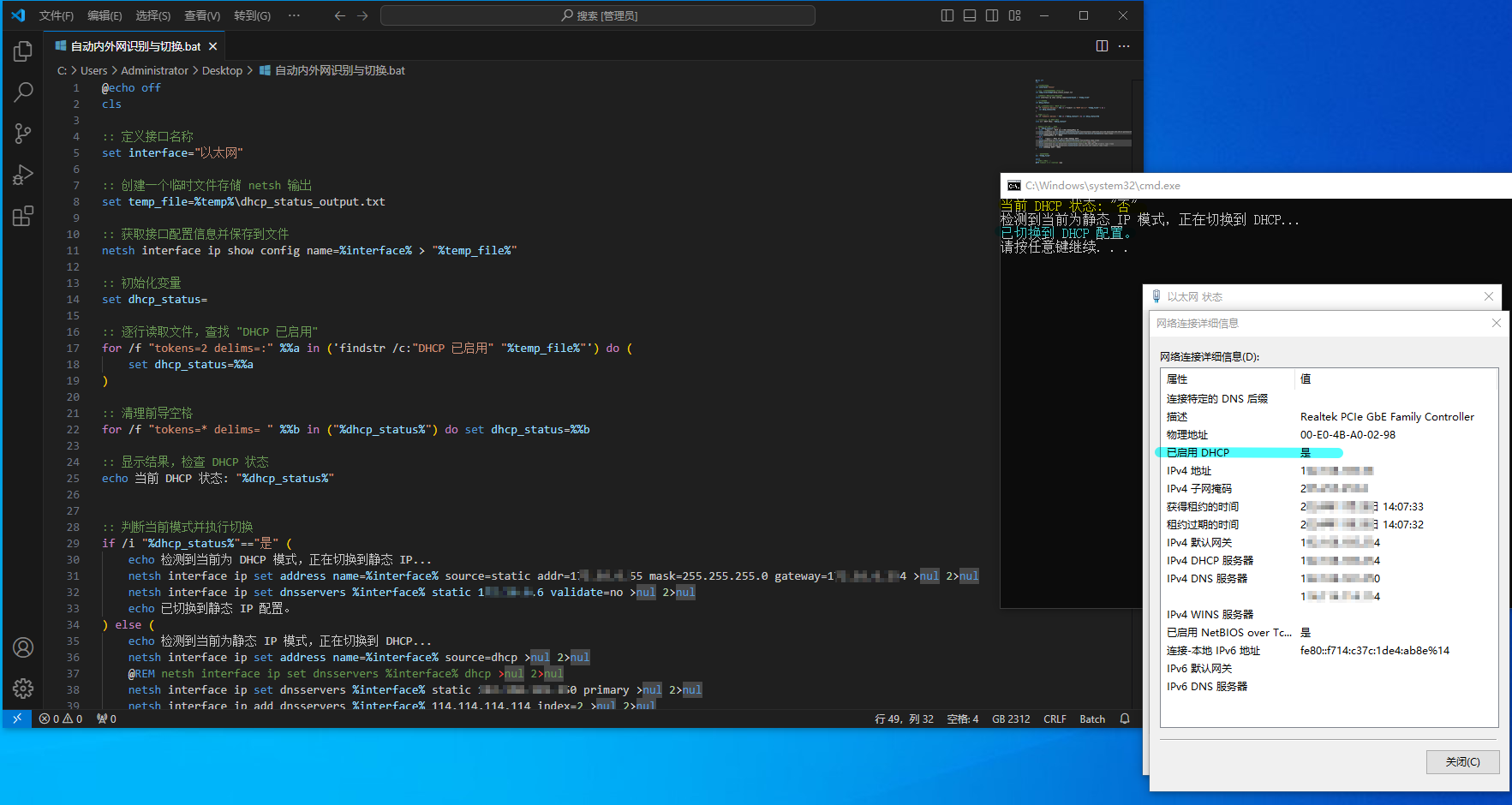The image size is (1512, 805).
Task: Select the 已启用 DHCP row
Action: point(1330,452)
